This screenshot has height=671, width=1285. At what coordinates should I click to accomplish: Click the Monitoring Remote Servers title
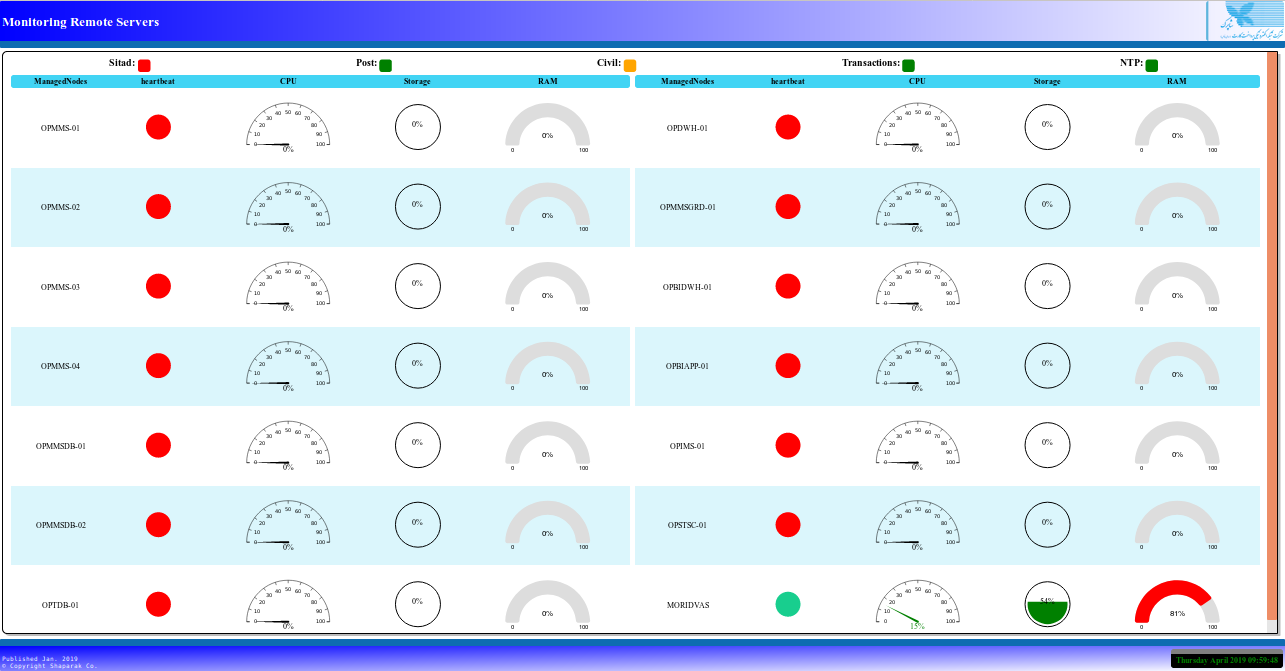point(81,22)
